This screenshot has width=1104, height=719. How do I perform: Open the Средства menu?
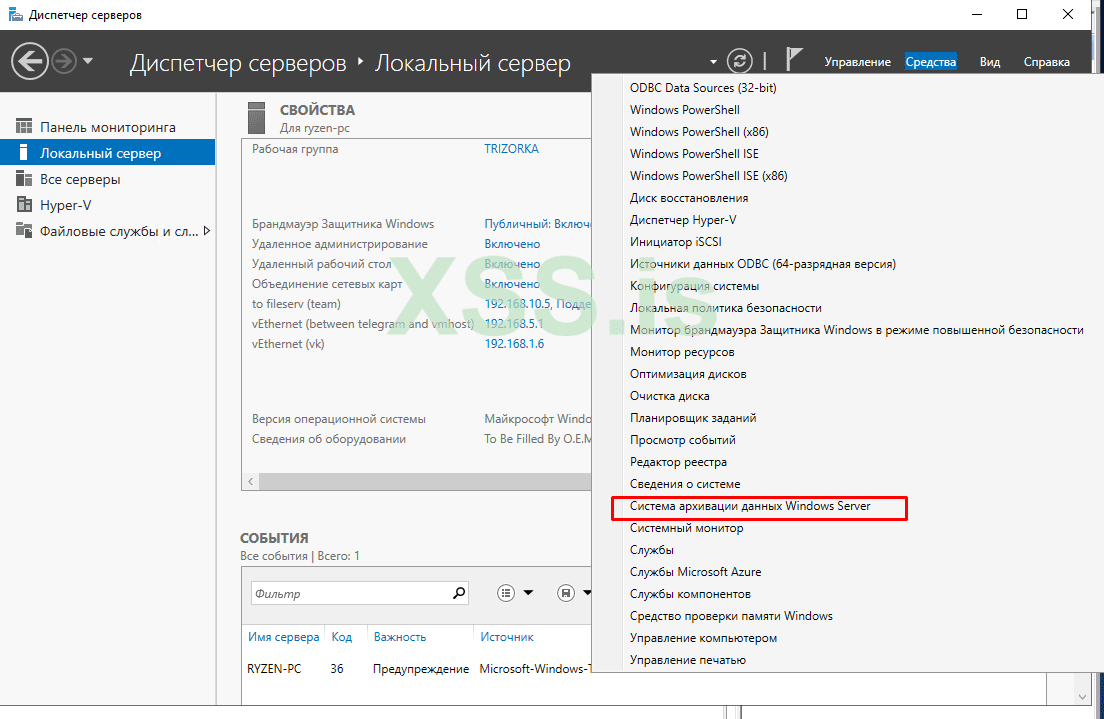point(931,62)
